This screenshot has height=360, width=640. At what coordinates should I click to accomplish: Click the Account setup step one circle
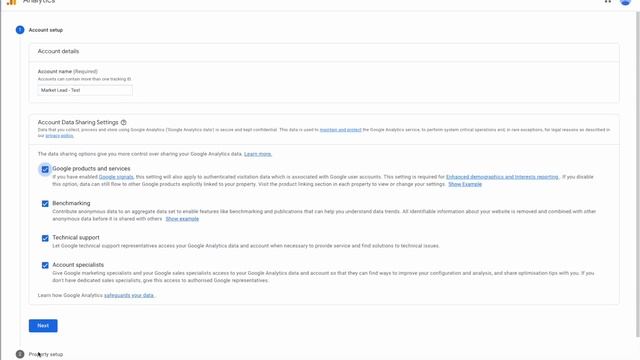click(x=20, y=30)
